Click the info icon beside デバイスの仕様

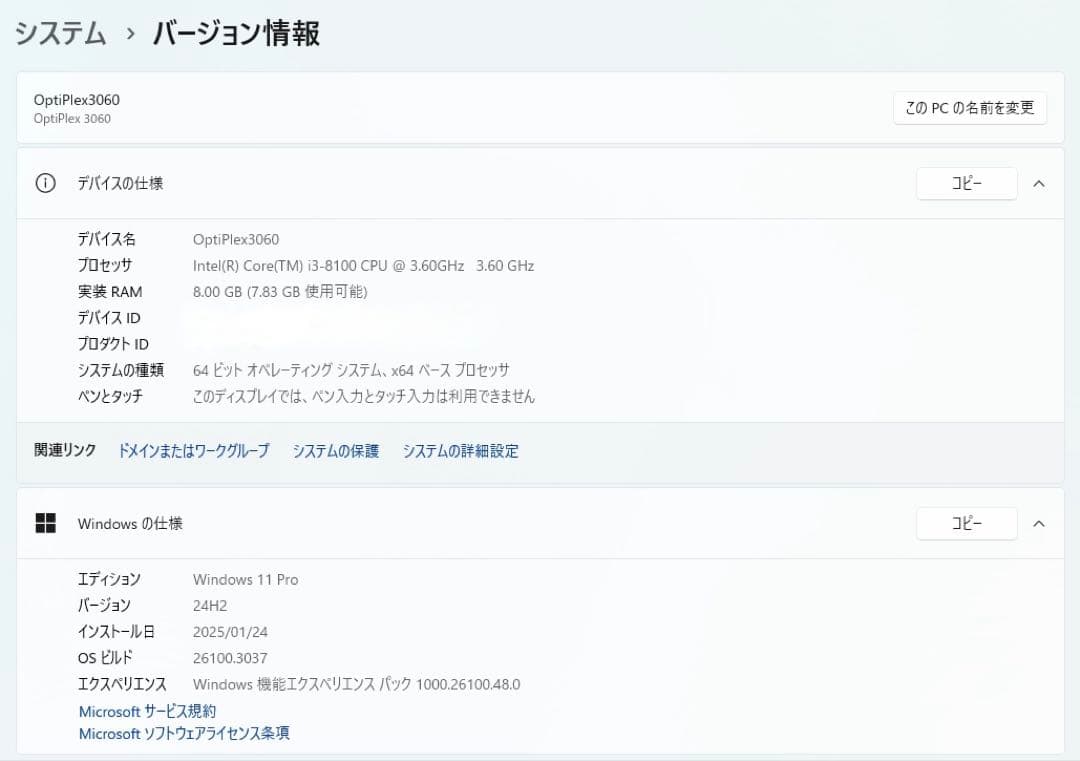[45, 183]
